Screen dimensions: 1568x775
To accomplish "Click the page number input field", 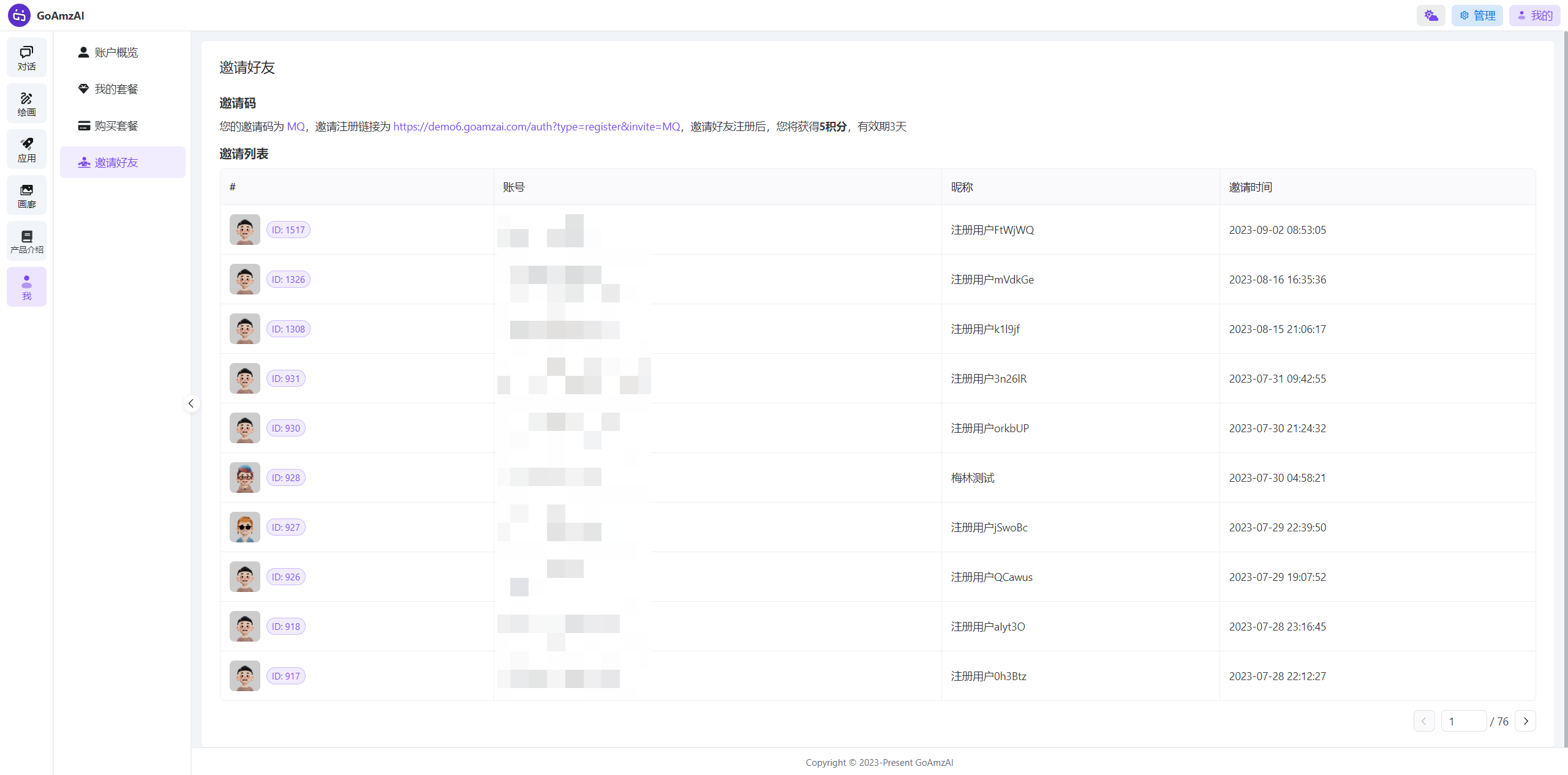I will pyautogui.click(x=1463, y=721).
